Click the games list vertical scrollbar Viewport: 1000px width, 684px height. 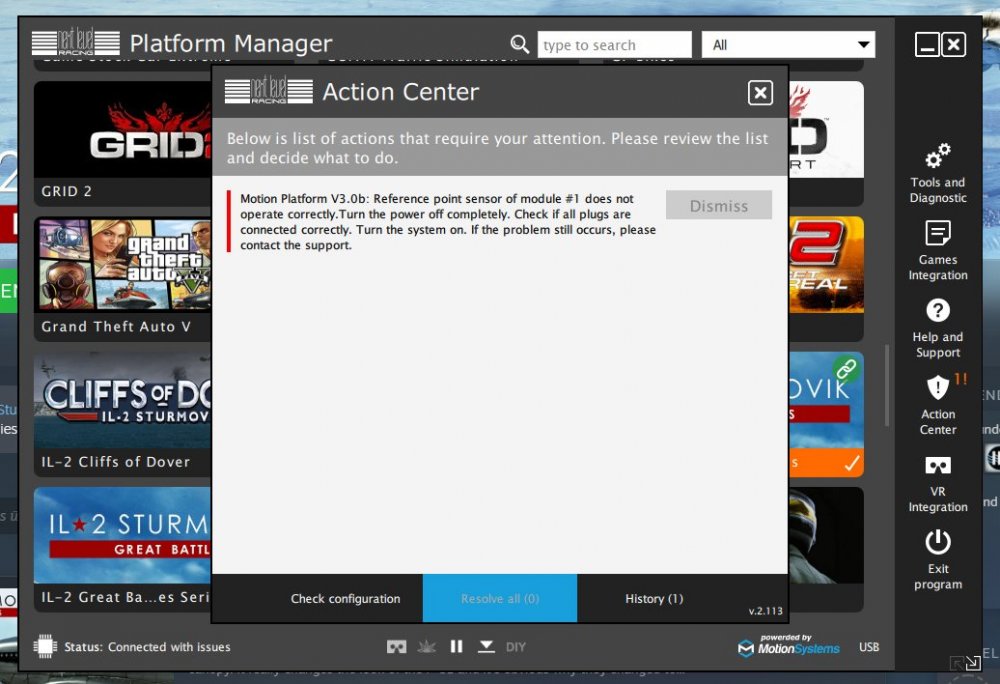tap(886, 386)
